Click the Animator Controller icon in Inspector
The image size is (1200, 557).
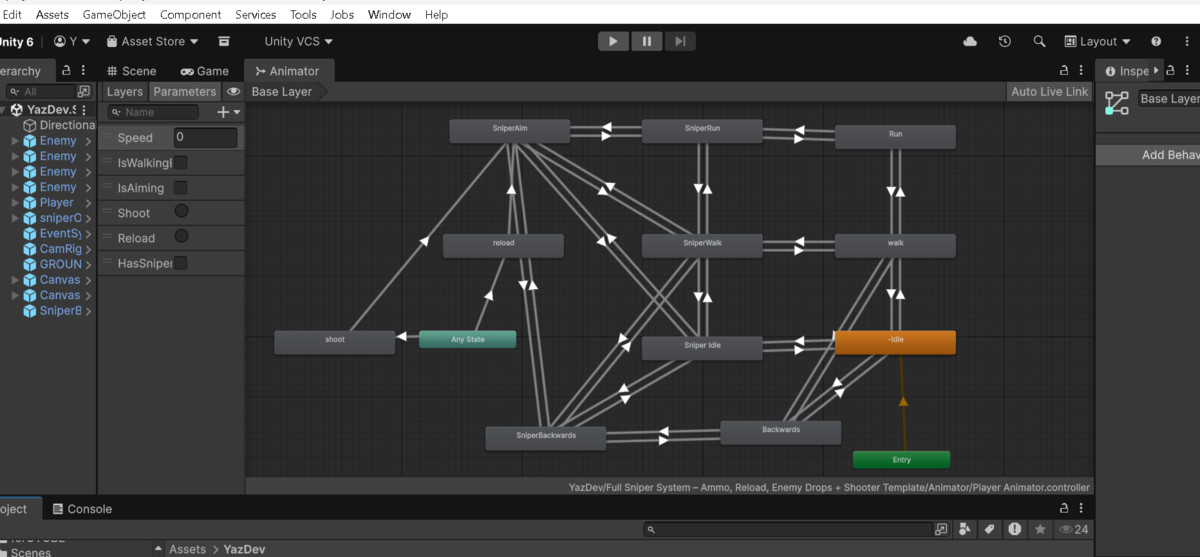coord(1116,102)
